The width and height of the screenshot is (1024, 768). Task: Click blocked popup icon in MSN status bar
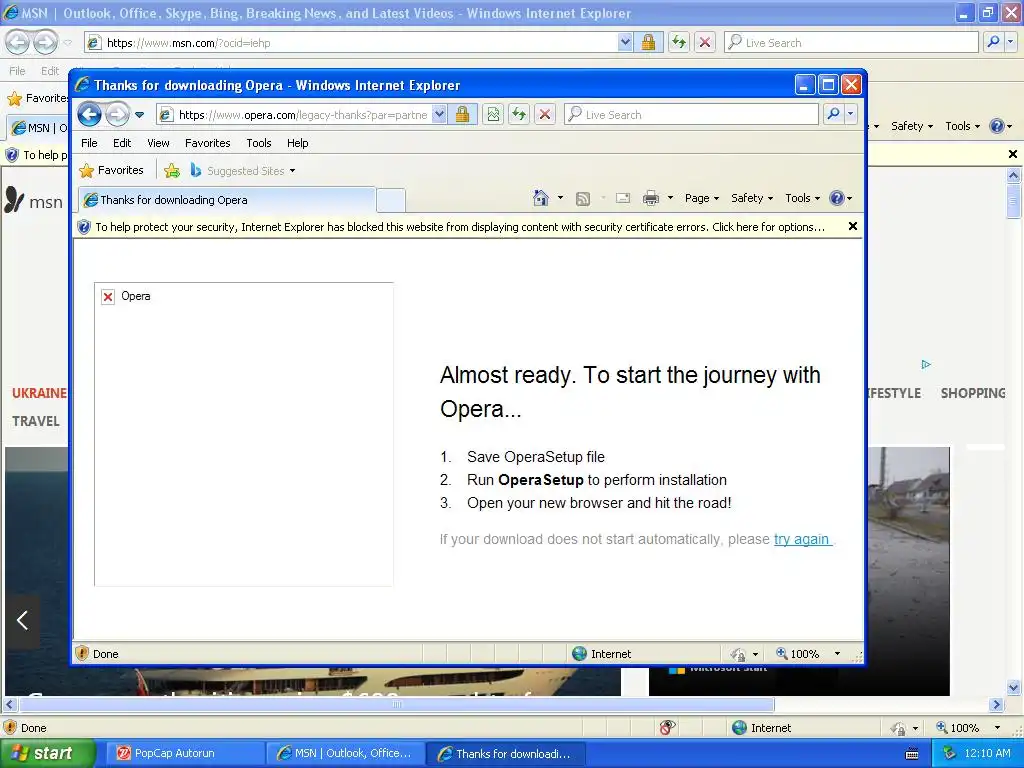point(667,728)
